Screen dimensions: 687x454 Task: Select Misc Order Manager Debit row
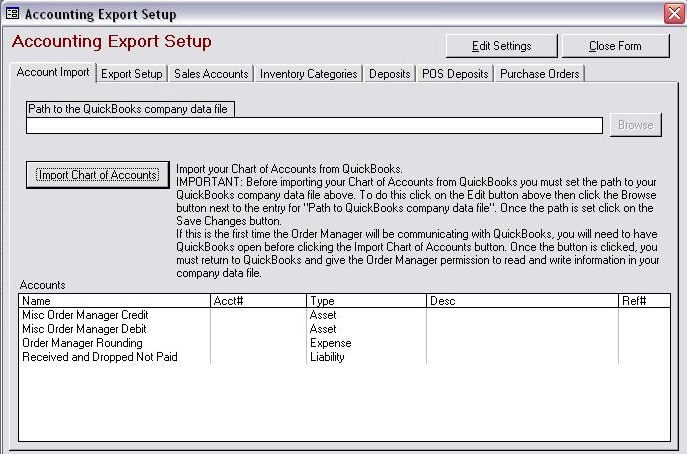pyautogui.click(x=344, y=329)
